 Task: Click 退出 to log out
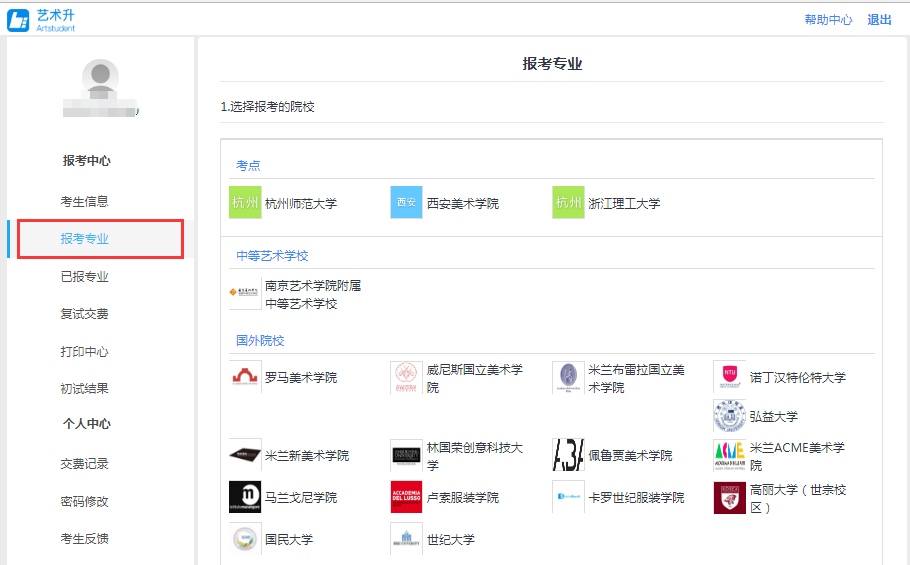click(879, 19)
